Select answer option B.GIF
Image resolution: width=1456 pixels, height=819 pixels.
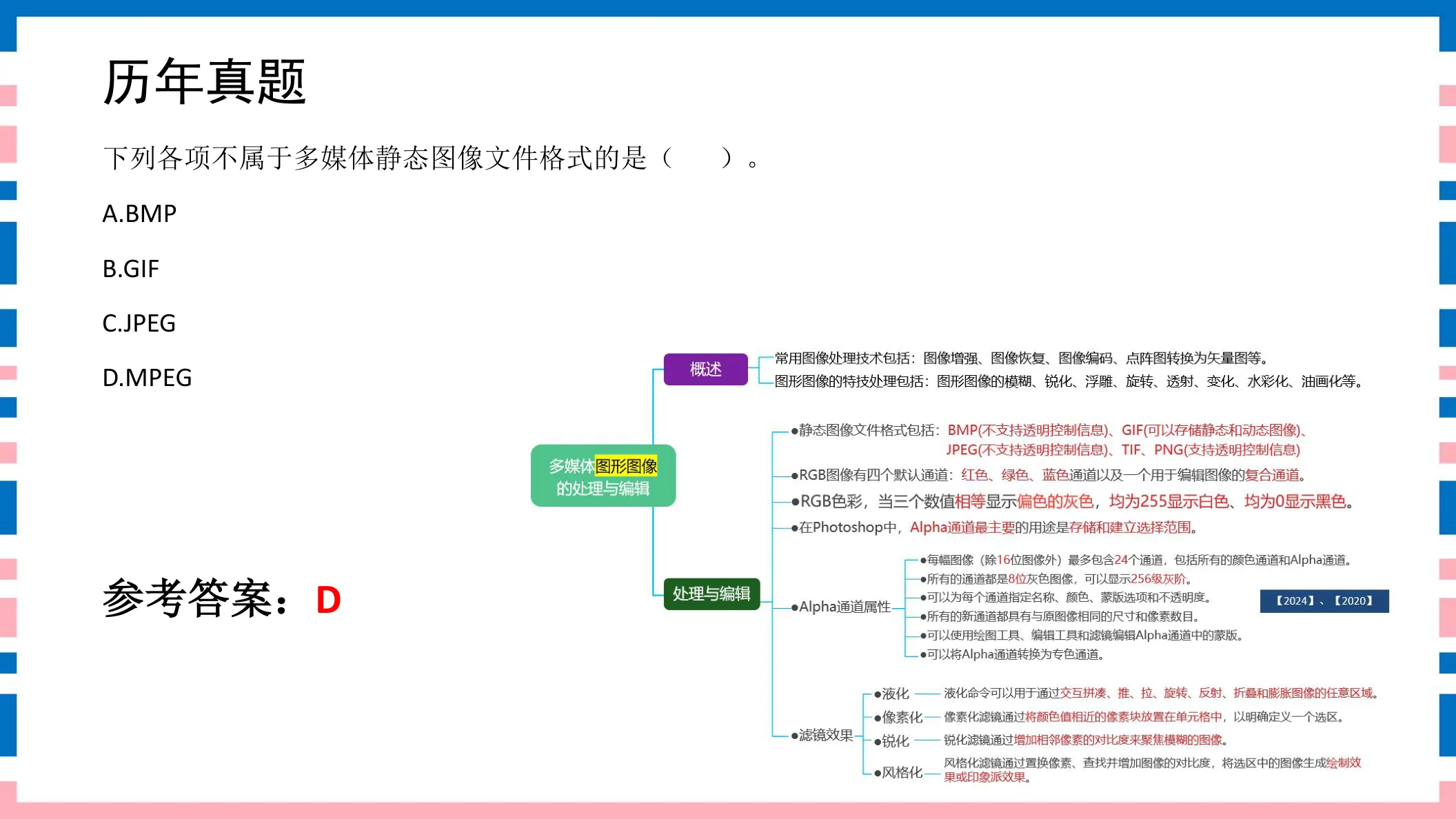(x=130, y=268)
